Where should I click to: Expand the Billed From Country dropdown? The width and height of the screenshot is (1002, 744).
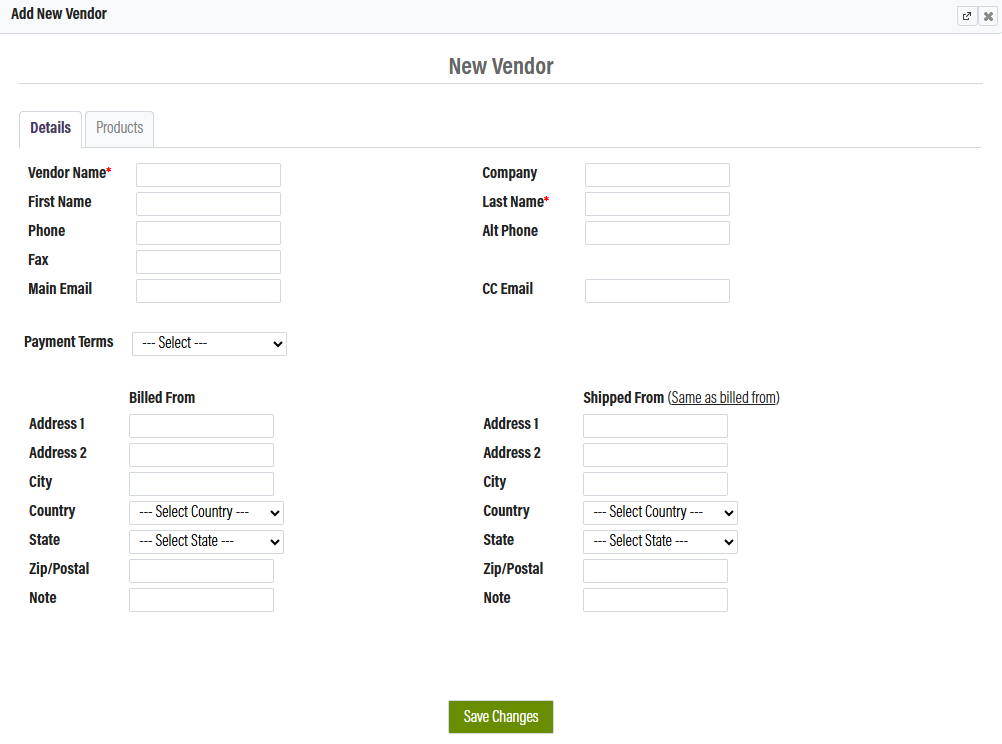click(206, 512)
